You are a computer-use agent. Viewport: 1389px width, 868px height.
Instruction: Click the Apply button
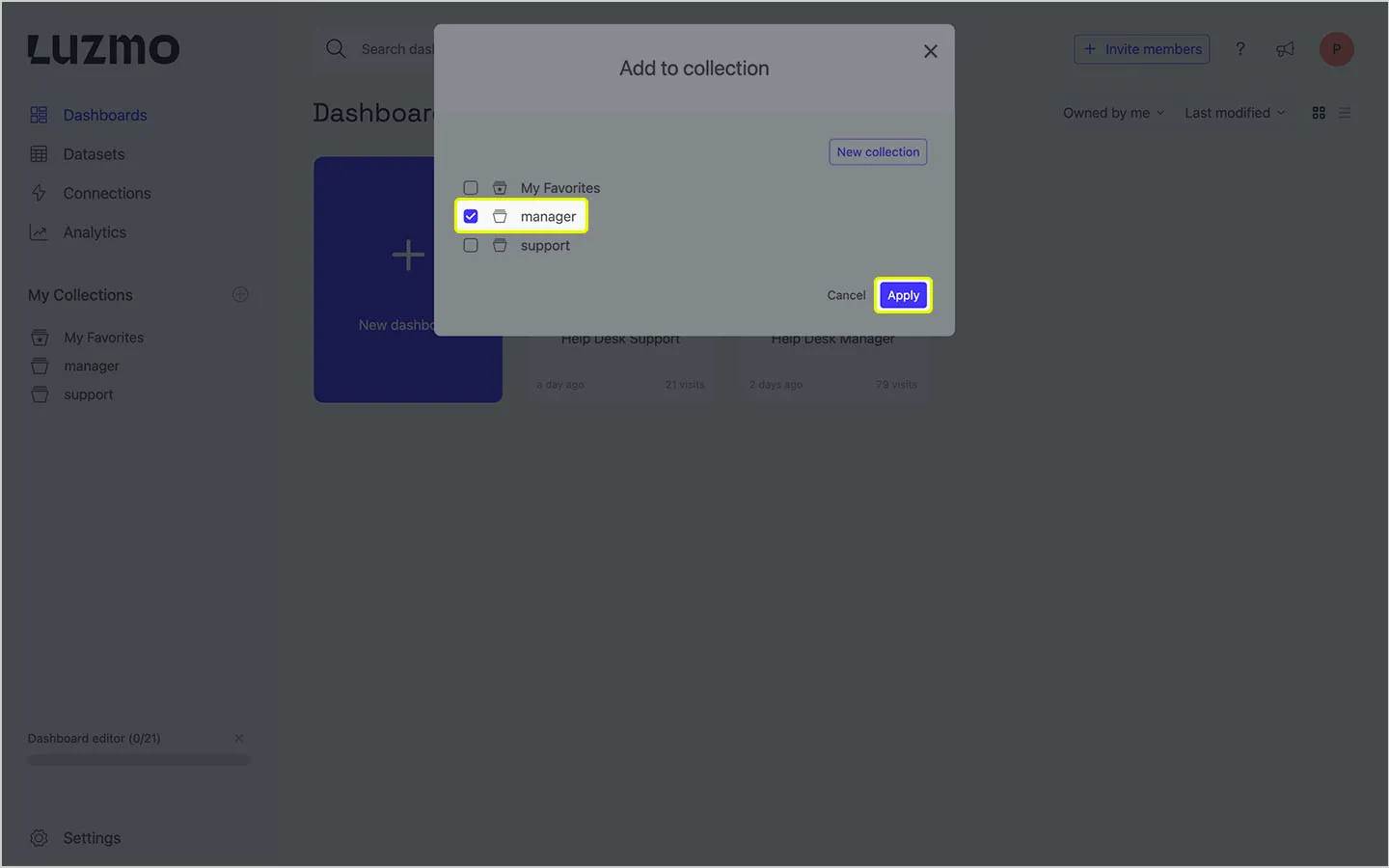point(904,295)
